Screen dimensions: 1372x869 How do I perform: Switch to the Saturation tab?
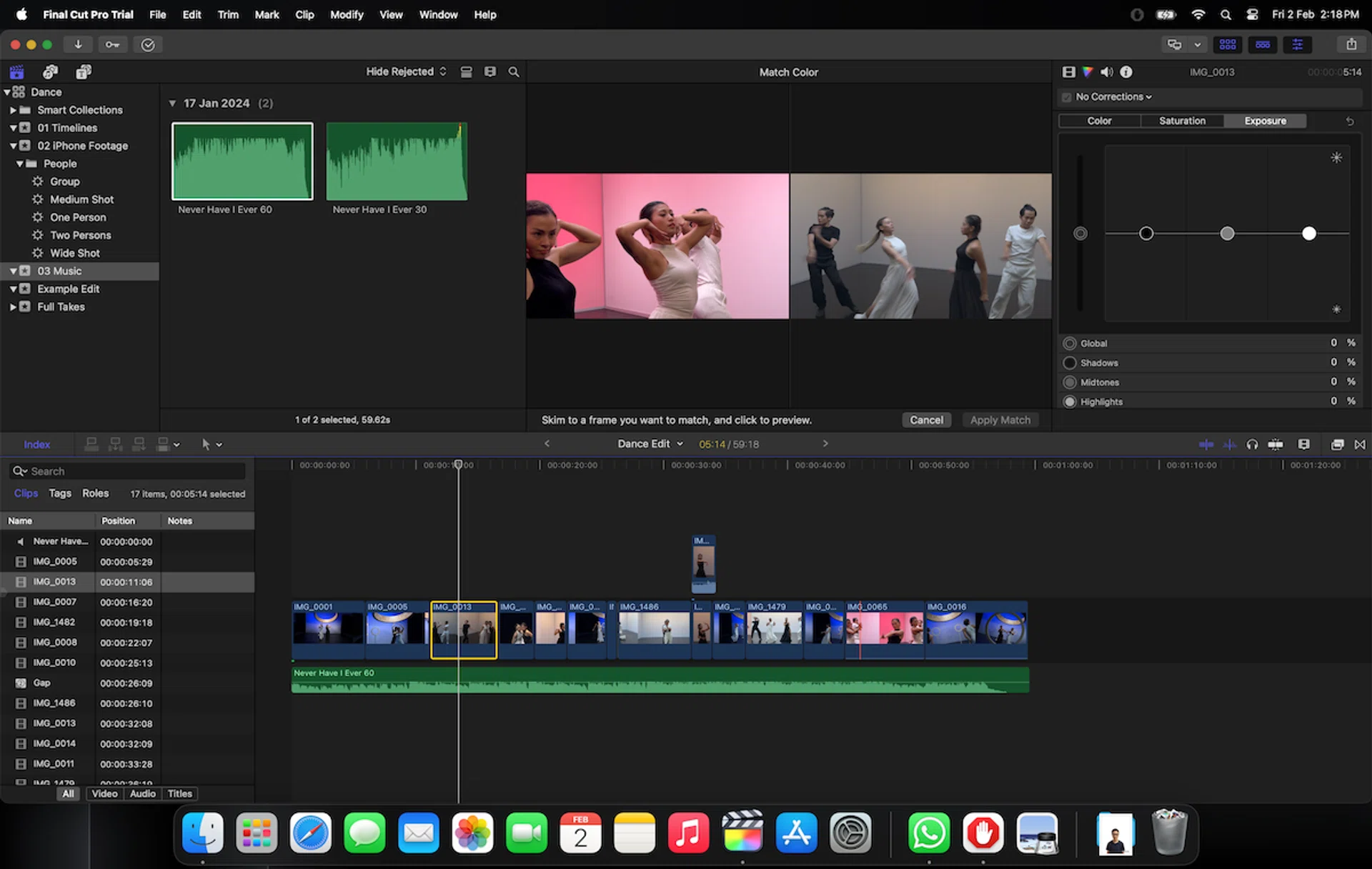coord(1182,121)
